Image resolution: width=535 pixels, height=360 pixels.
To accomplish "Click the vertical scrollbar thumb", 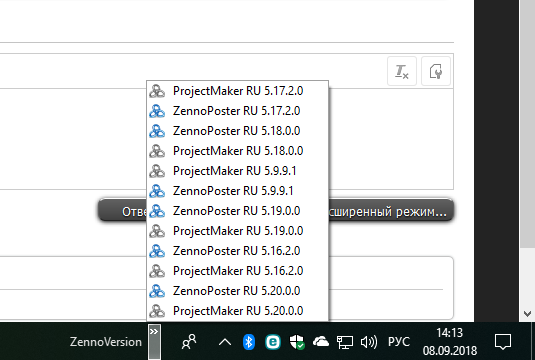I will tap(527, 125).
